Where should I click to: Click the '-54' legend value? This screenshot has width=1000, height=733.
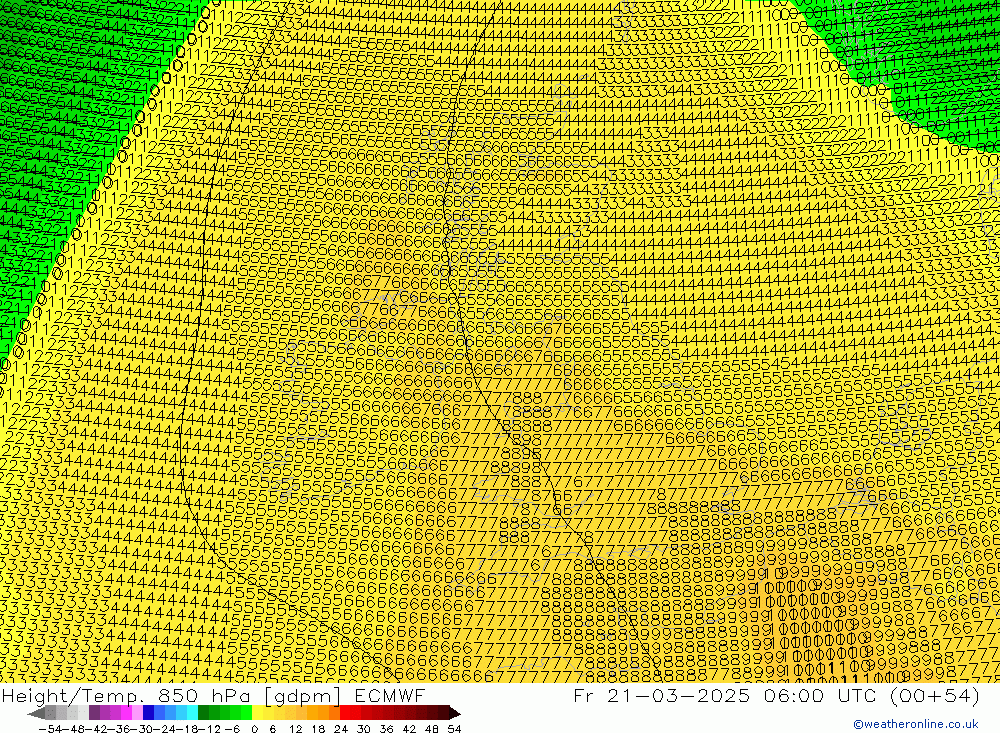(x=50, y=729)
